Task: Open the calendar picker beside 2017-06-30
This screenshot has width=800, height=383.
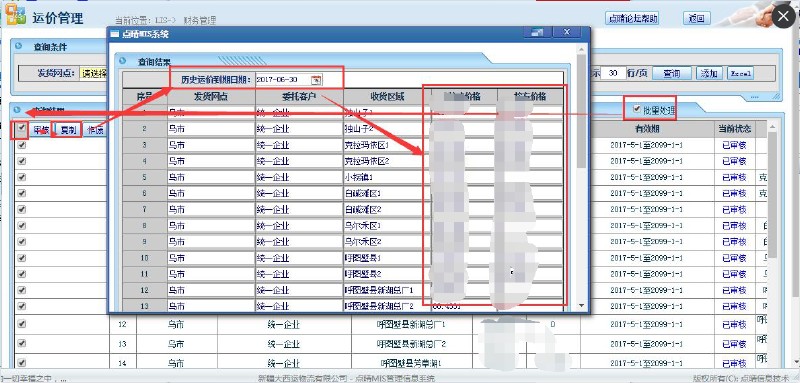Action: 316,80
